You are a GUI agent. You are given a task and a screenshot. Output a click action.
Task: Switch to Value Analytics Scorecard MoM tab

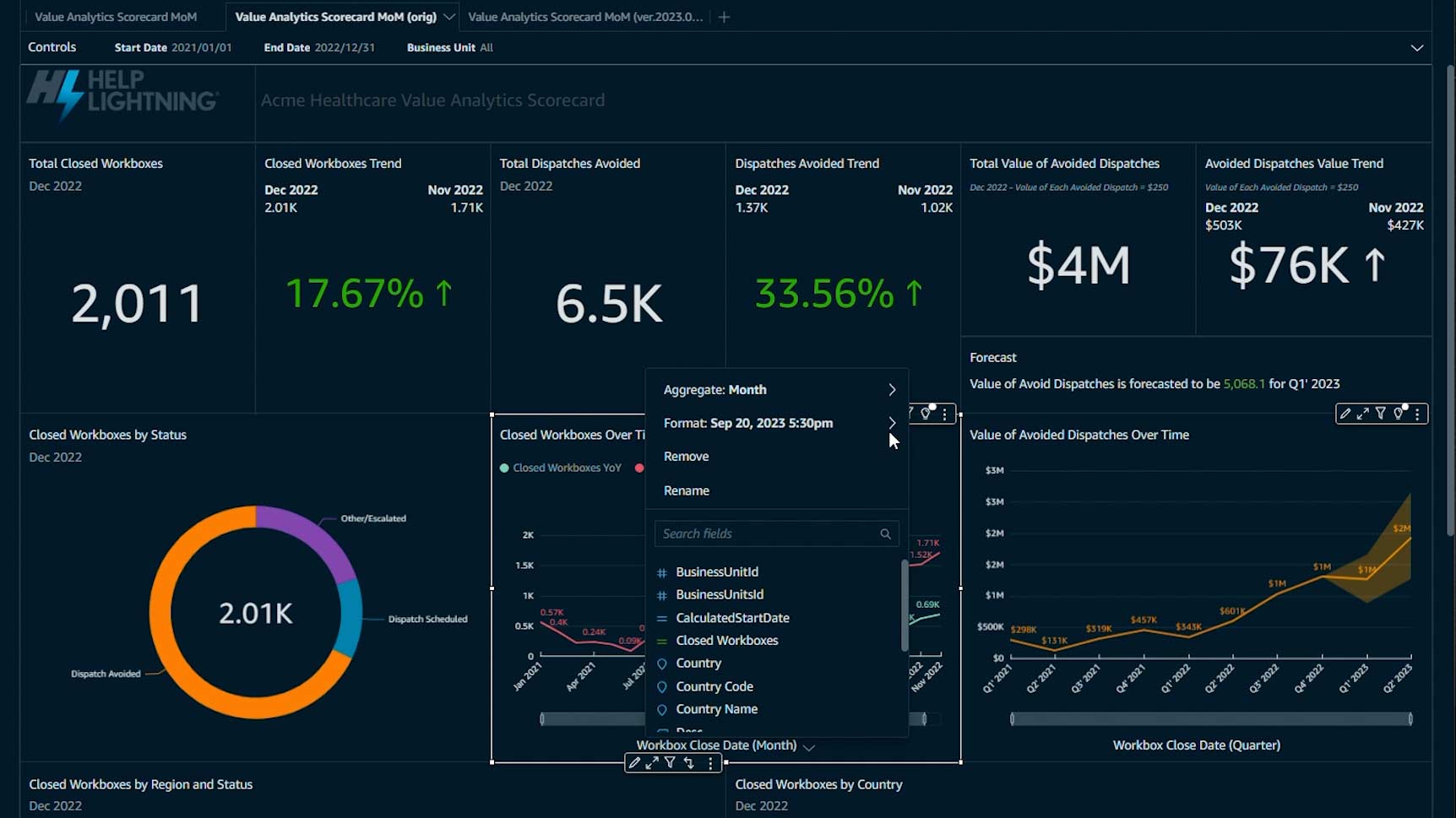[116, 17]
